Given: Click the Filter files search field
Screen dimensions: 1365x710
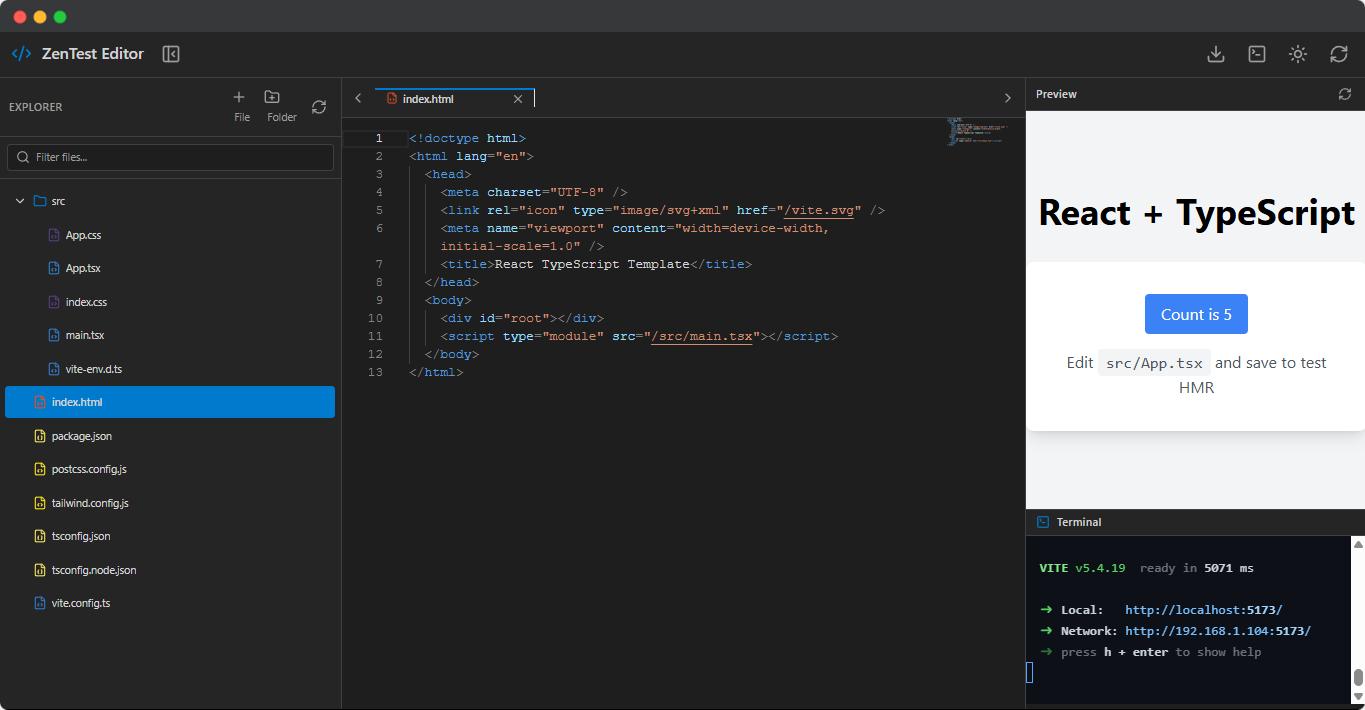Looking at the screenshot, I should pos(171,157).
